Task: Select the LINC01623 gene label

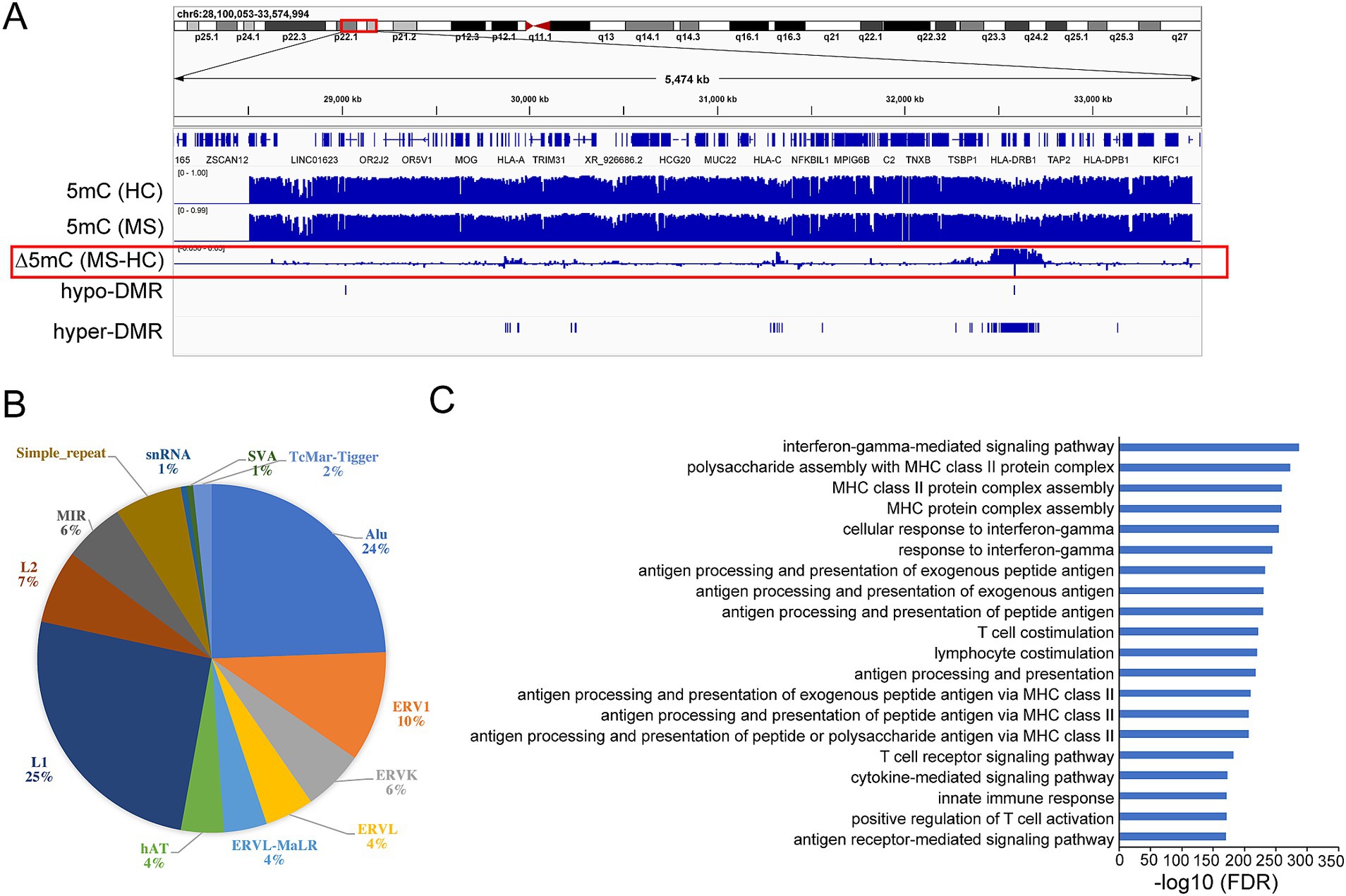Action: click(314, 160)
